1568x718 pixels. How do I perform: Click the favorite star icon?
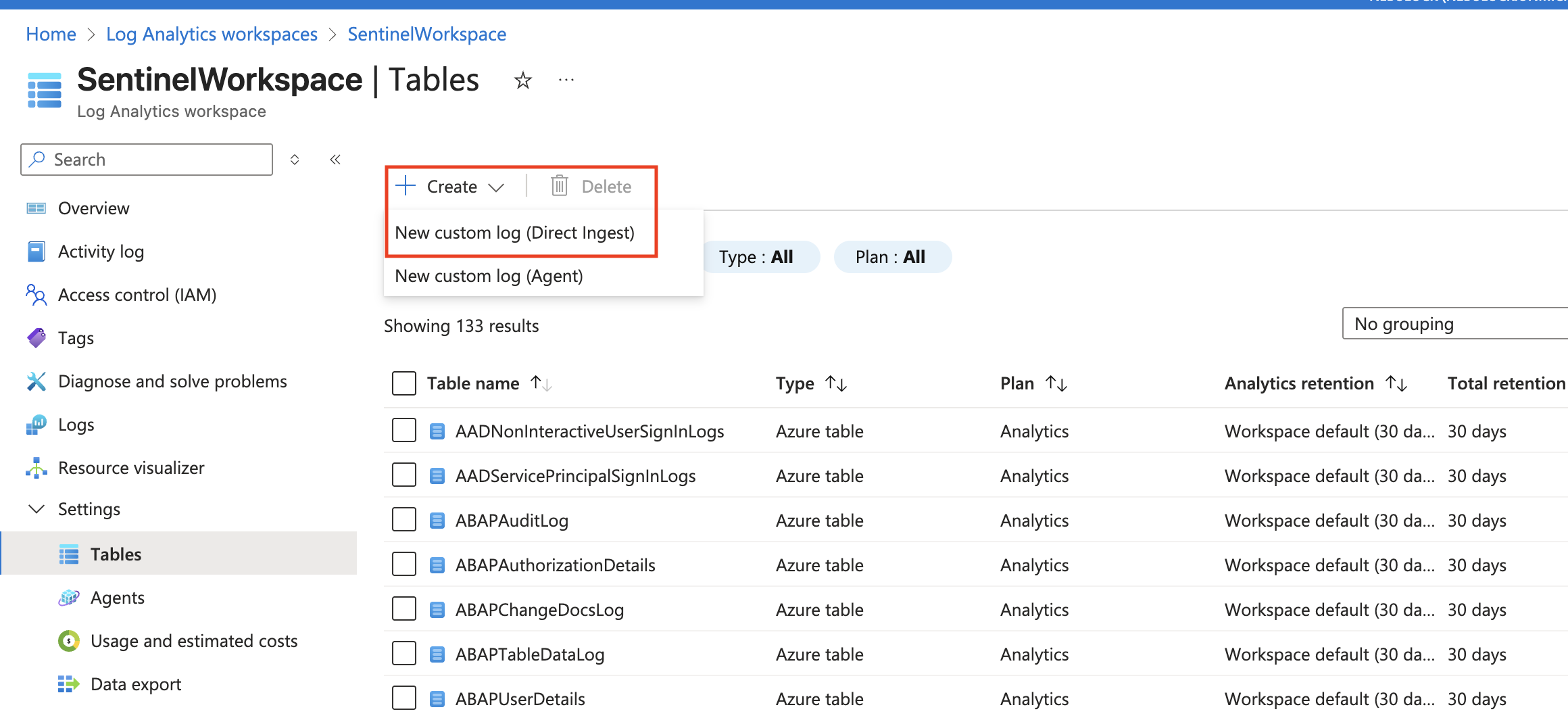pos(522,81)
